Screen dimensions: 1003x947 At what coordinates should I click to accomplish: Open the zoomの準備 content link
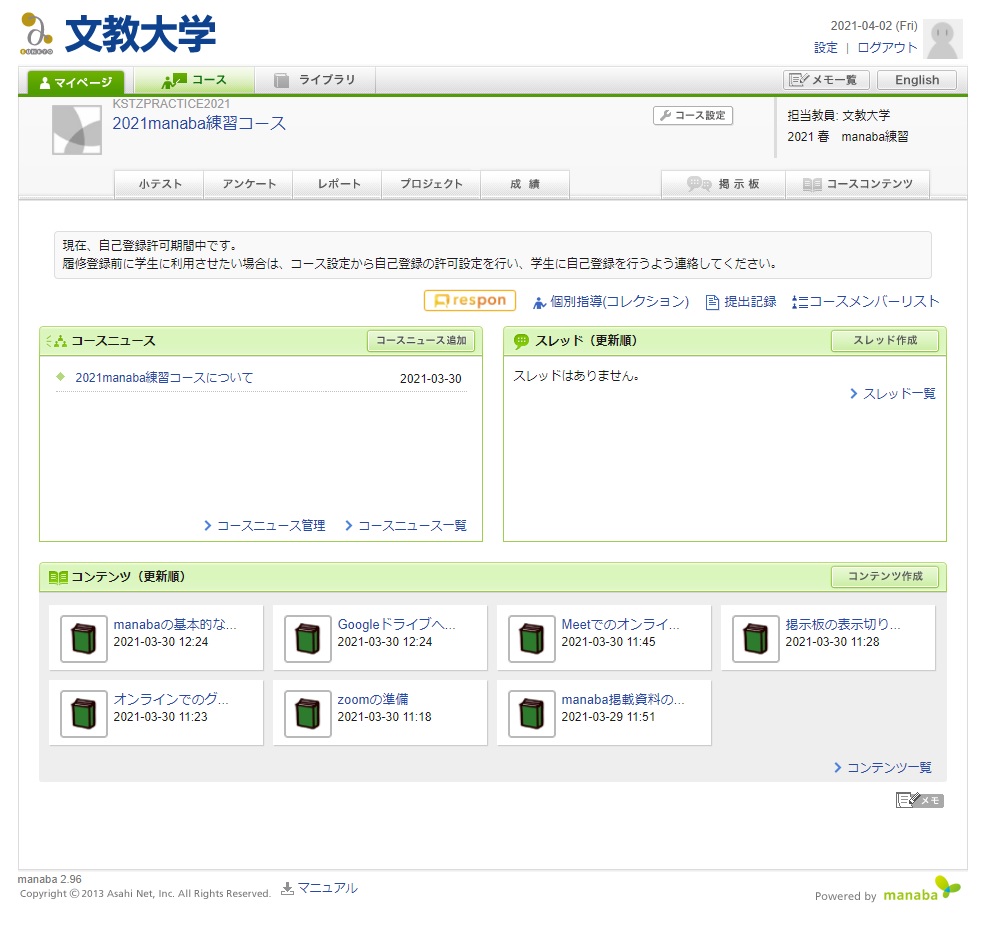pyautogui.click(x=373, y=699)
